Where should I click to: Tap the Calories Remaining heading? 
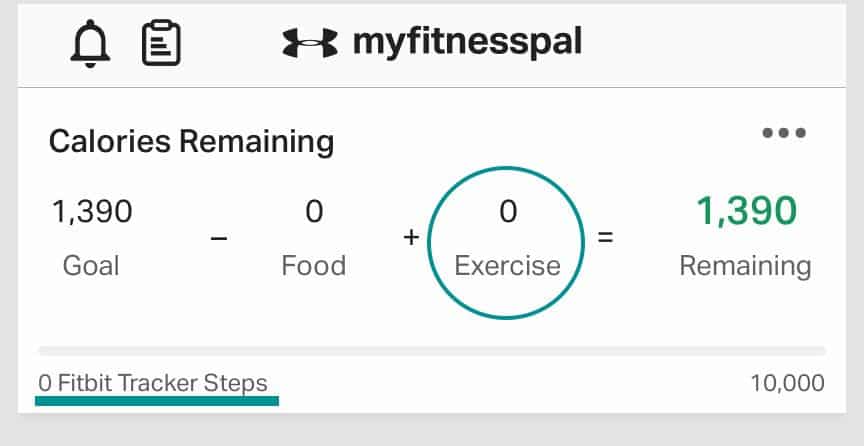(191, 141)
